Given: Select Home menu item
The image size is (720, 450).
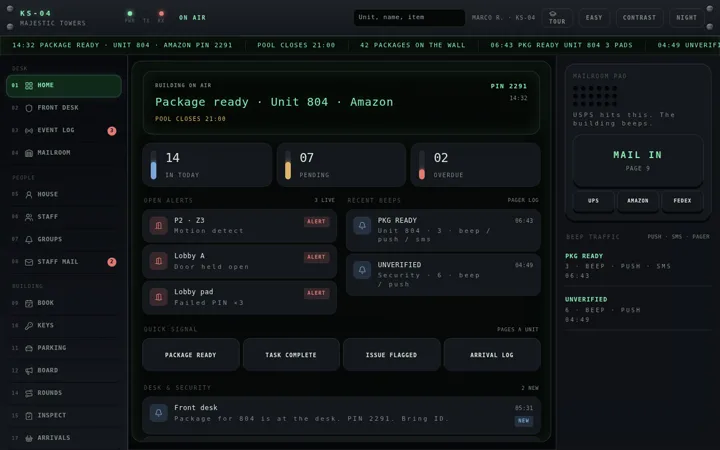Looking at the screenshot, I should click(x=64, y=86).
